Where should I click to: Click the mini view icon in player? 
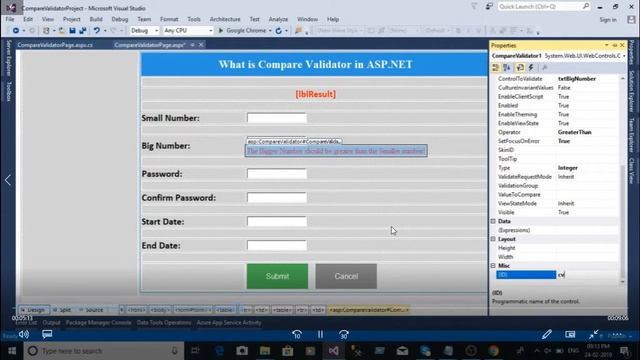click(x=570, y=335)
